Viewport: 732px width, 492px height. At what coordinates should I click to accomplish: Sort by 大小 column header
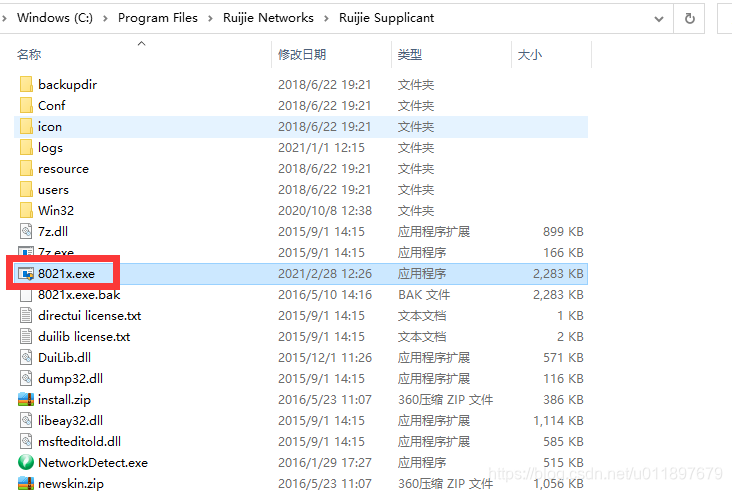tap(530, 55)
